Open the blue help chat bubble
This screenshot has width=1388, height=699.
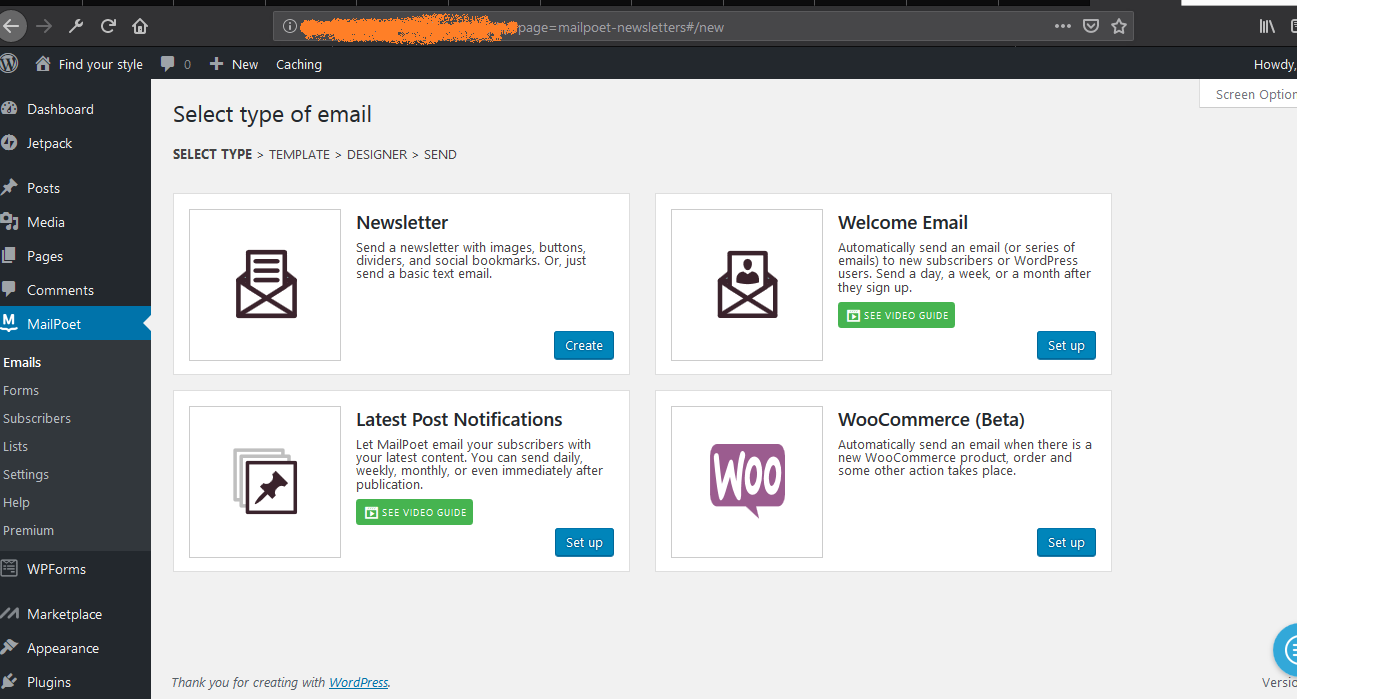1286,650
